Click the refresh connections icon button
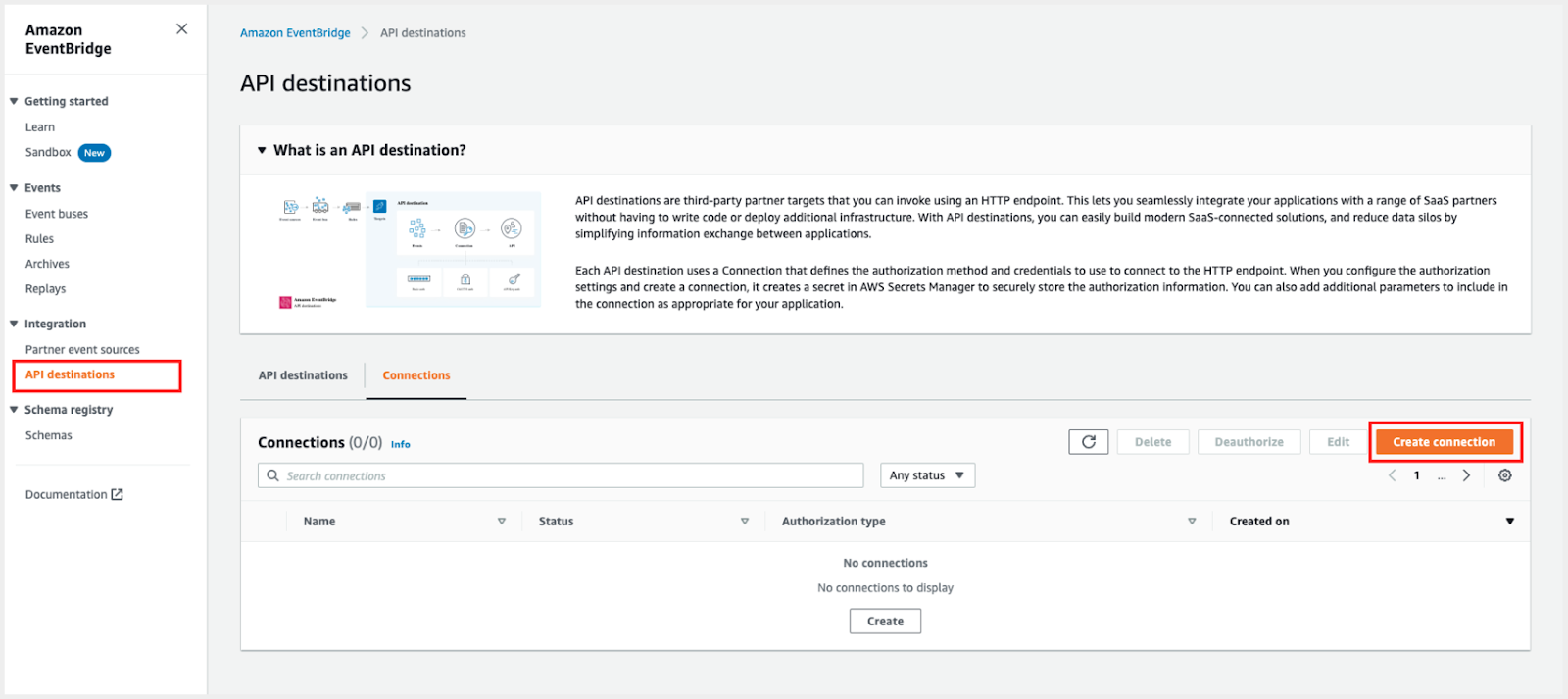Viewport: 1568px width, 699px height. click(x=1088, y=442)
